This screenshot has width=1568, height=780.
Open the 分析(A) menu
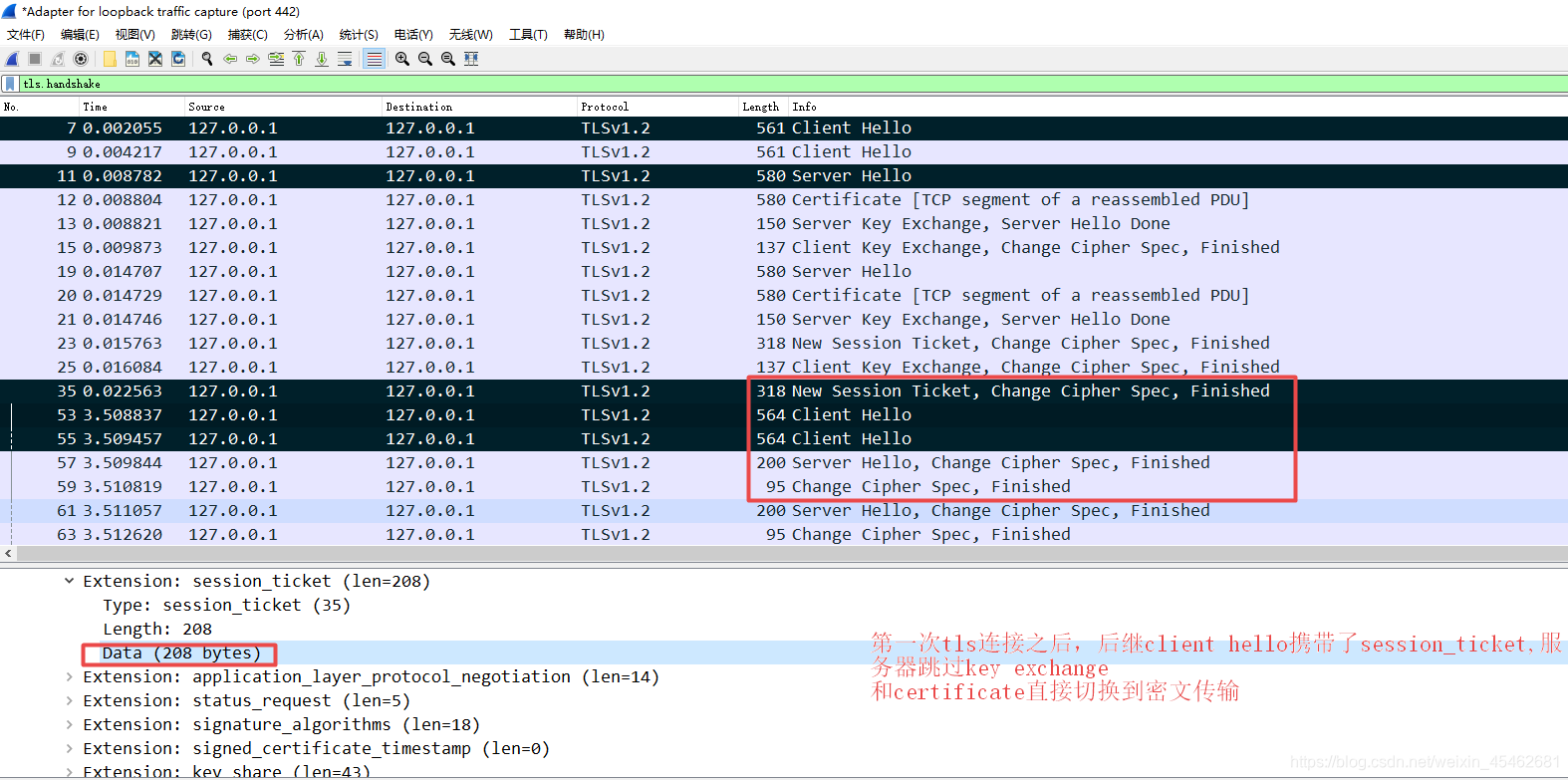pos(304,35)
